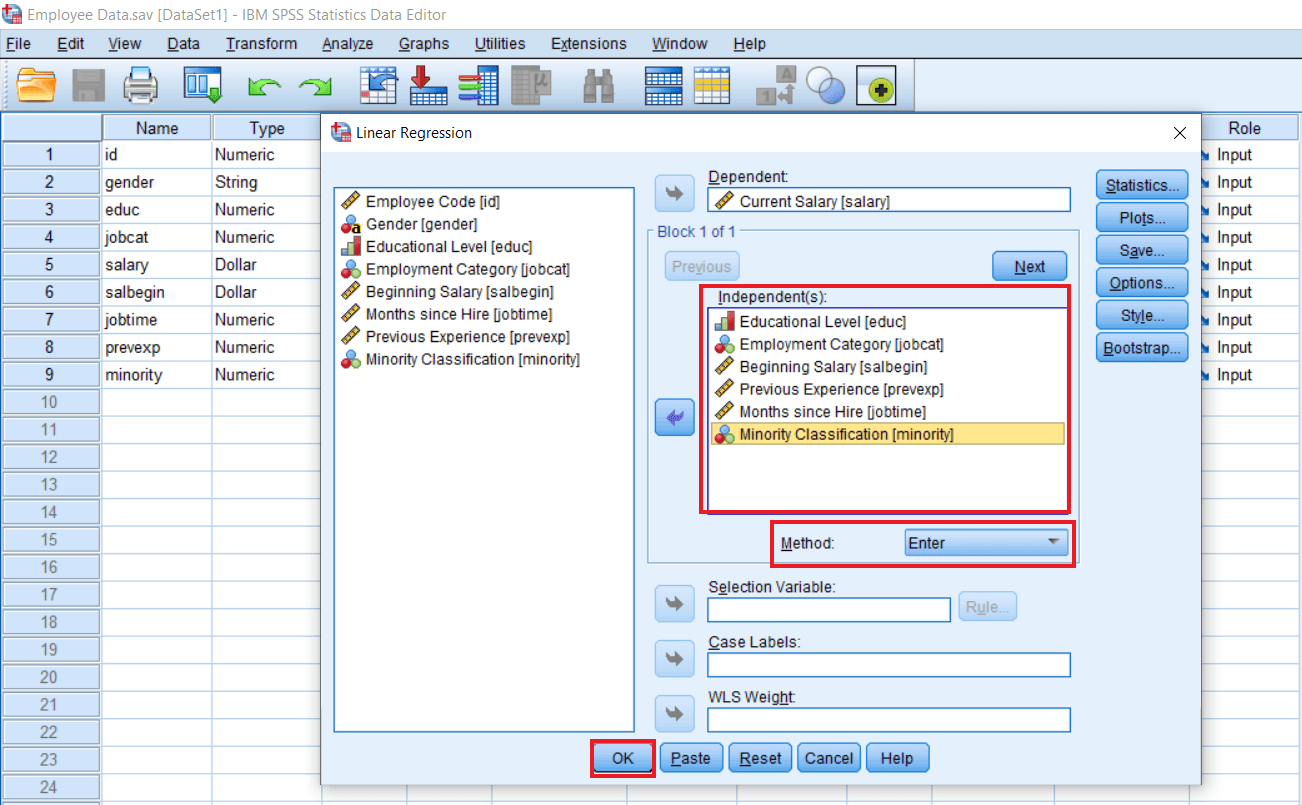Open the Utilities menu
This screenshot has height=805, width=1302.
[499, 44]
